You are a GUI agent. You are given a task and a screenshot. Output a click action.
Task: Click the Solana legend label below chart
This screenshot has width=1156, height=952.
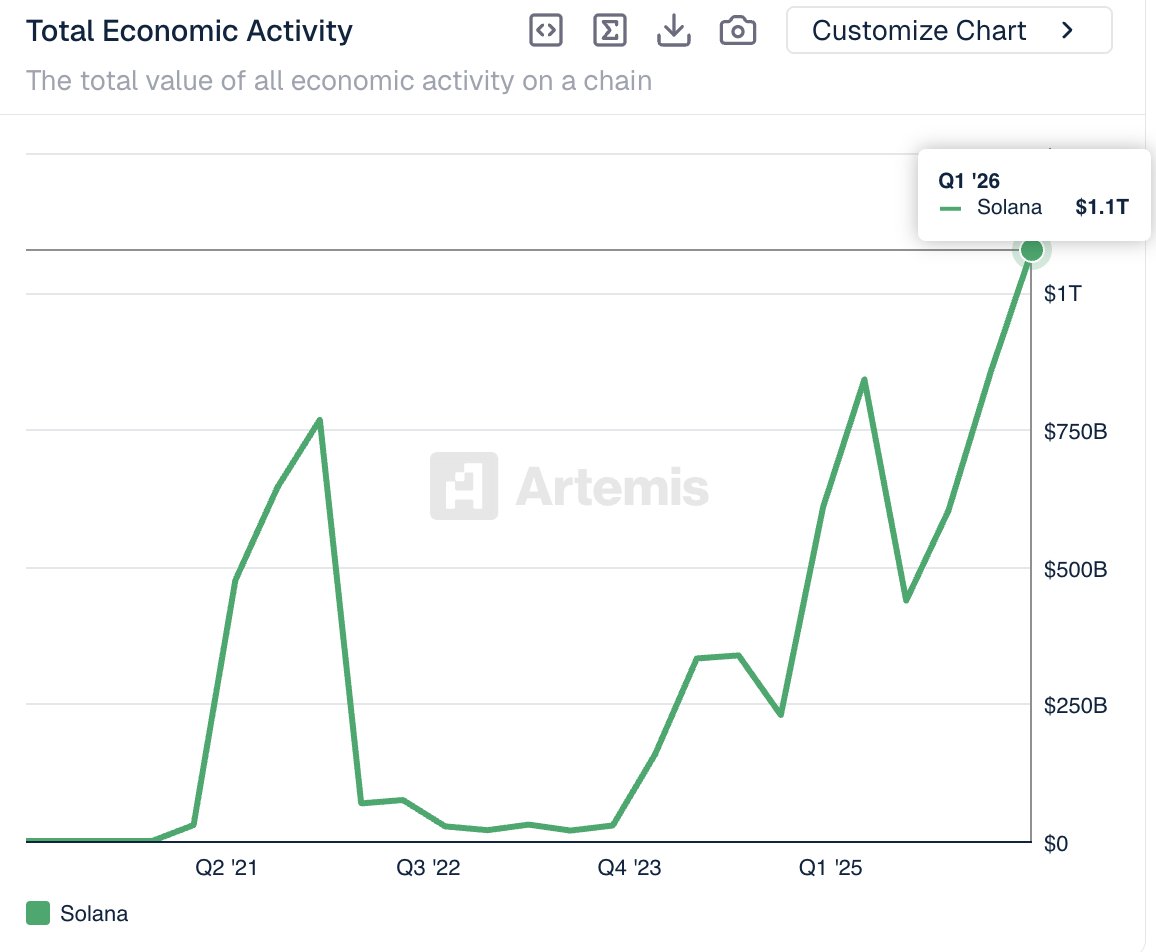[x=94, y=913]
